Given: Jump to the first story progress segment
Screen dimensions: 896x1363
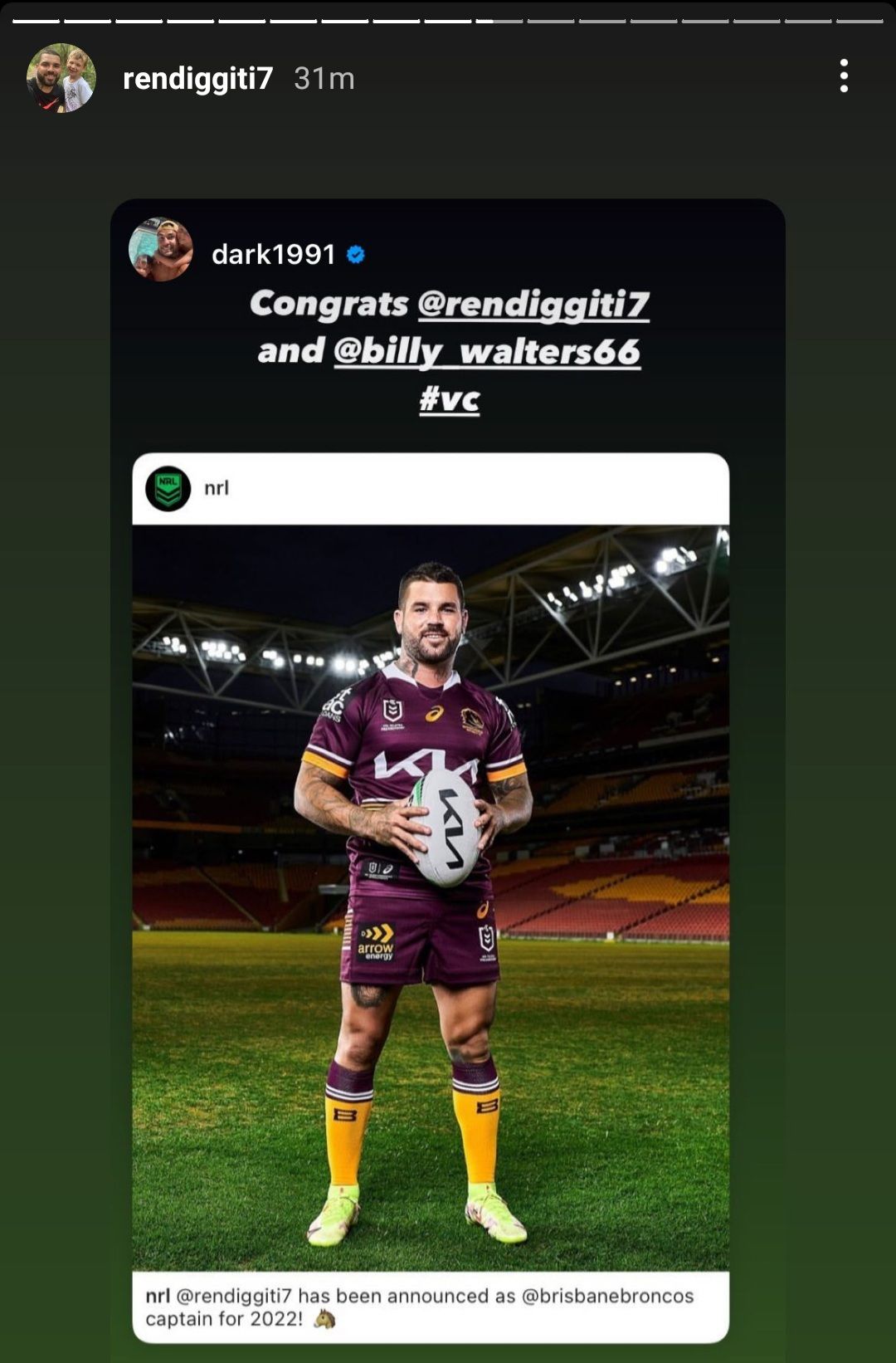Looking at the screenshot, I should tap(36, 21).
